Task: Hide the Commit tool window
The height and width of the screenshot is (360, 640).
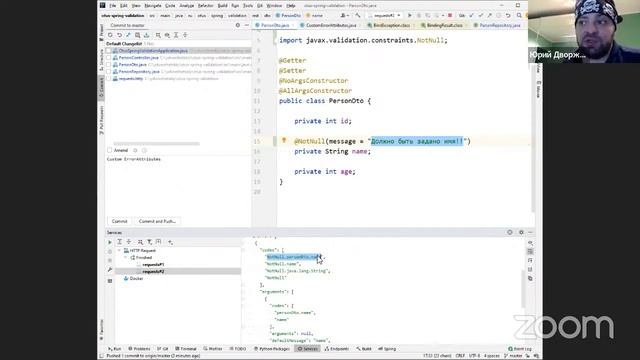Action: (x=247, y=25)
